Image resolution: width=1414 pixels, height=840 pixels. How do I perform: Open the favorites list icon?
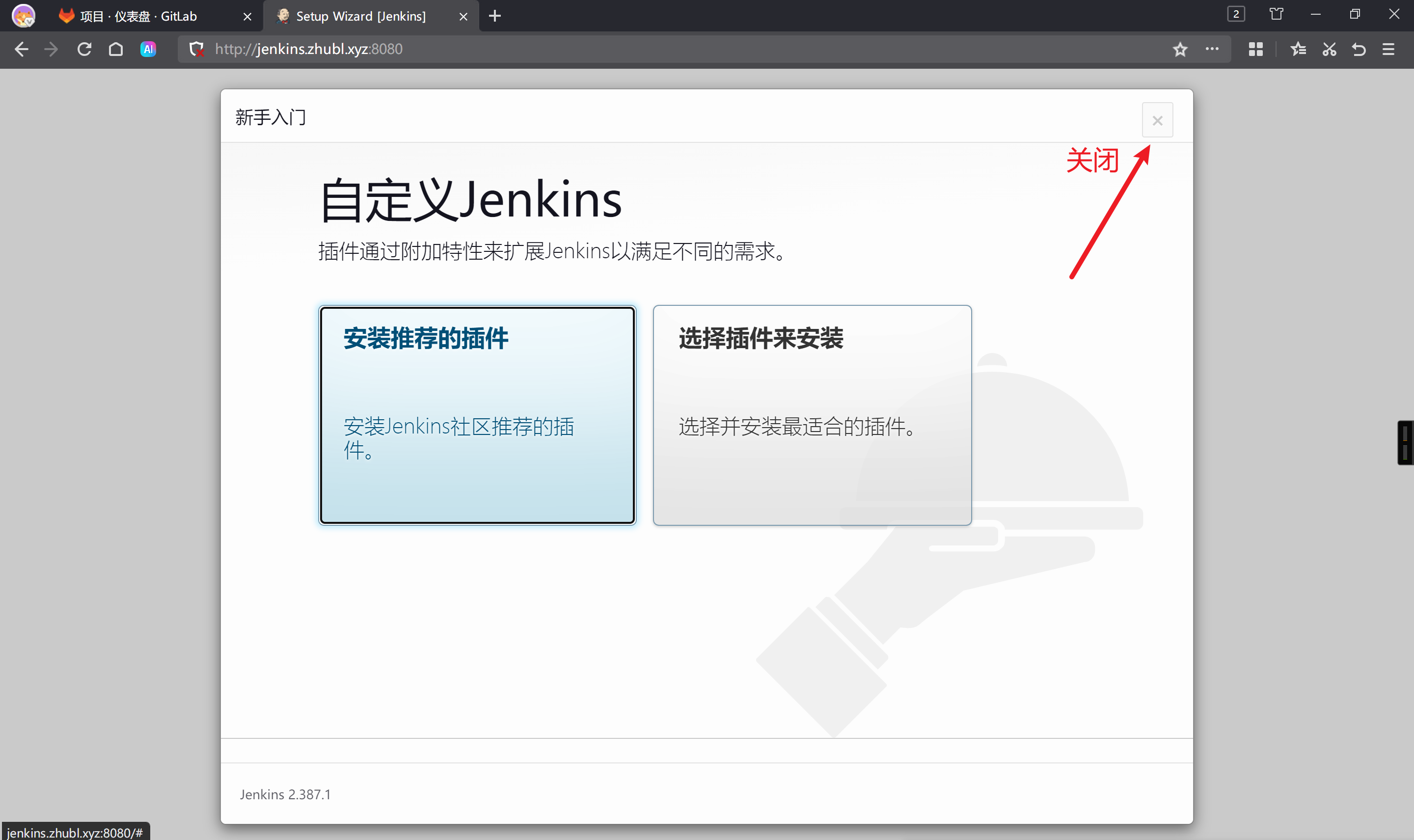[1298, 49]
